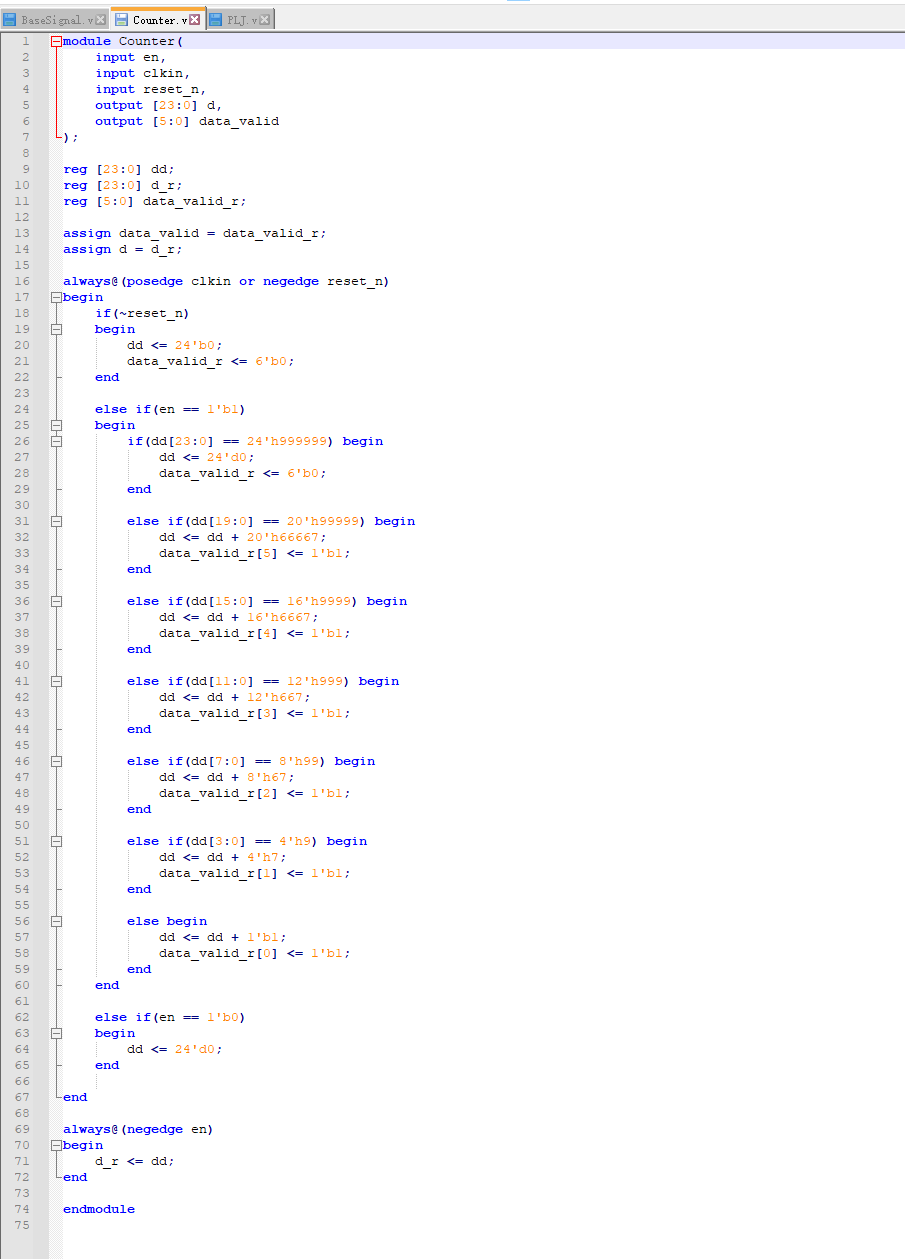Screen dimensions: 905x1259
Task: Fold the 8'h99 else-if block
Action: (56, 761)
